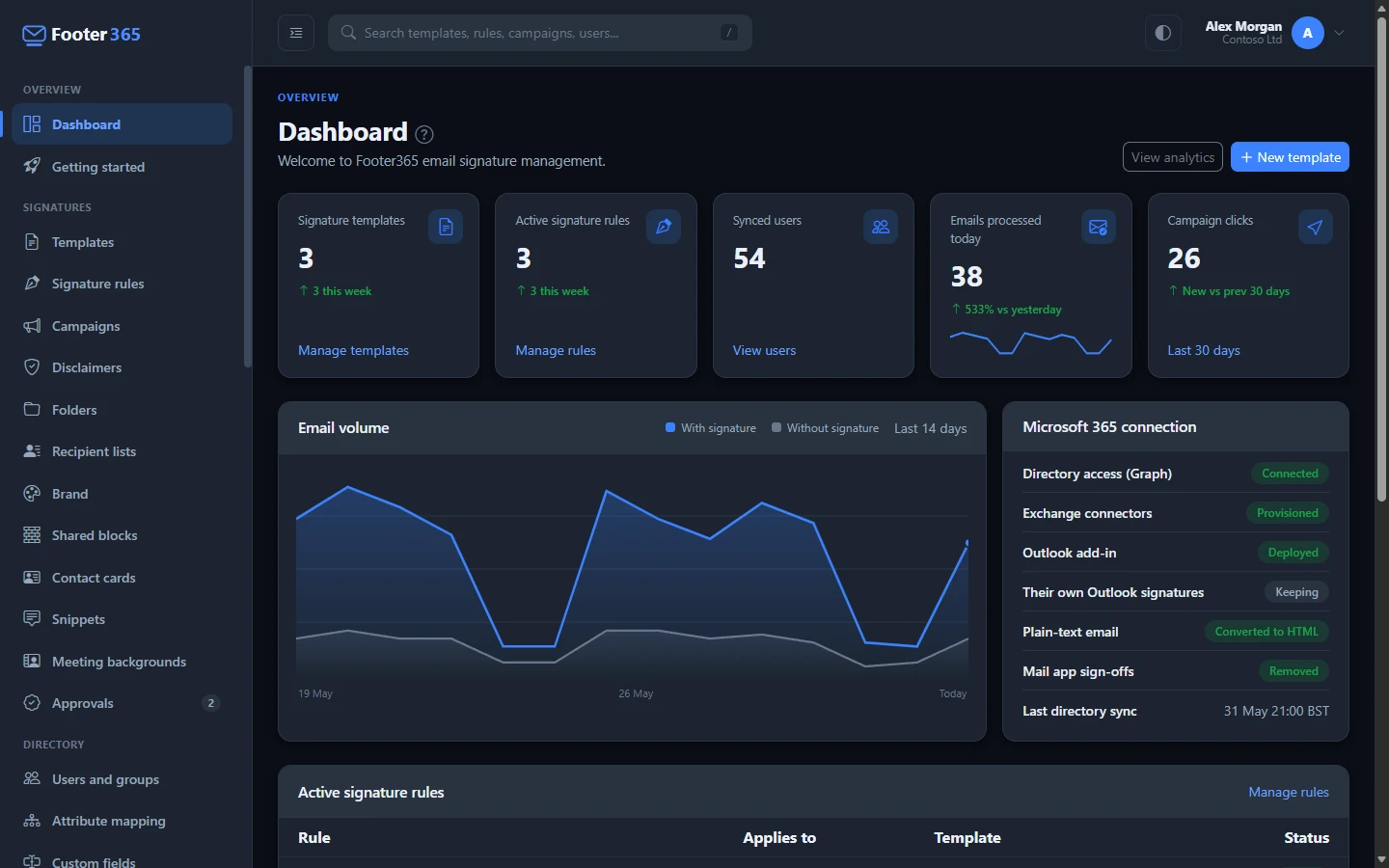Click the Applies to column header

(x=779, y=837)
